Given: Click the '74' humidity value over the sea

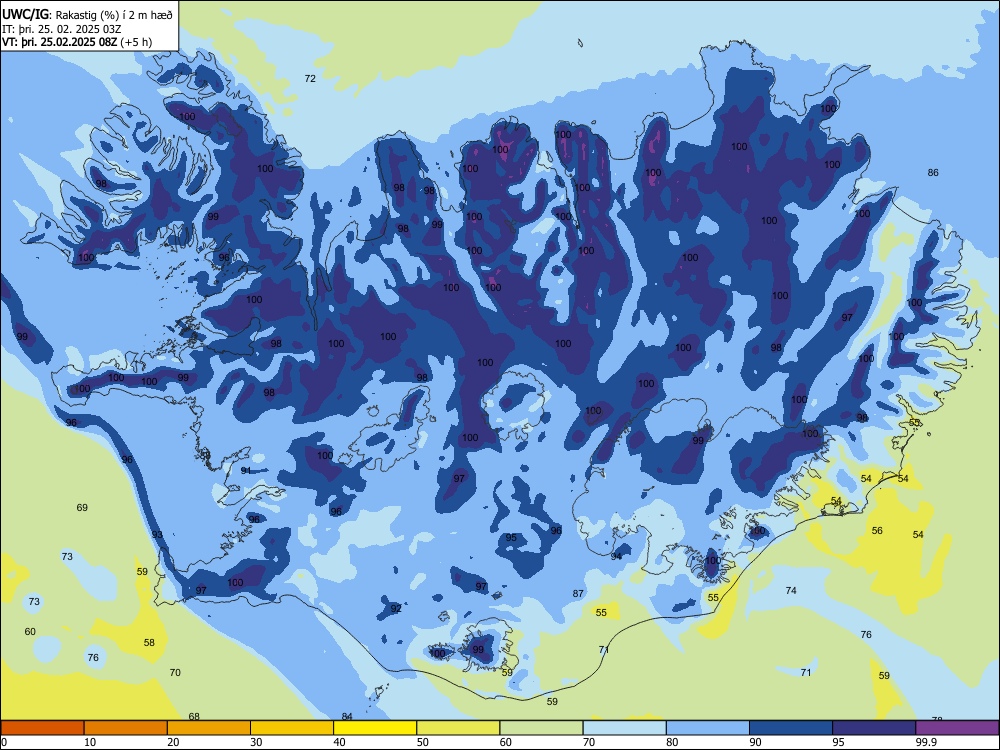Looking at the screenshot, I should click(791, 591).
